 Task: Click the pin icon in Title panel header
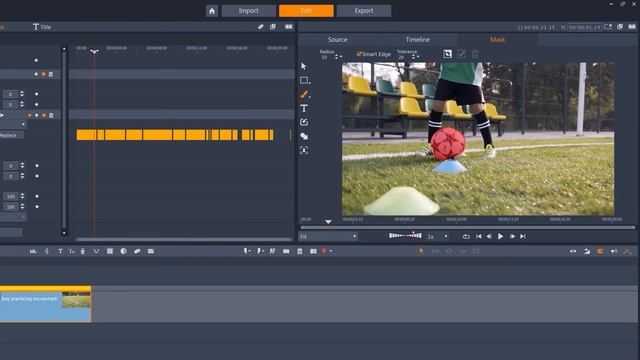coord(260,27)
